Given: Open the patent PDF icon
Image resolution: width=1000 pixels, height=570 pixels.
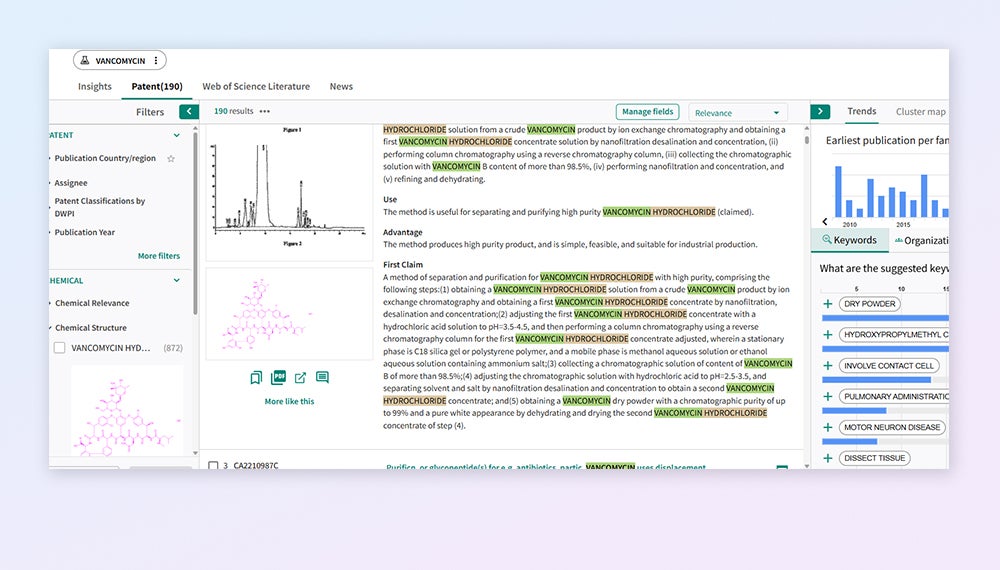Looking at the screenshot, I should click(x=278, y=377).
